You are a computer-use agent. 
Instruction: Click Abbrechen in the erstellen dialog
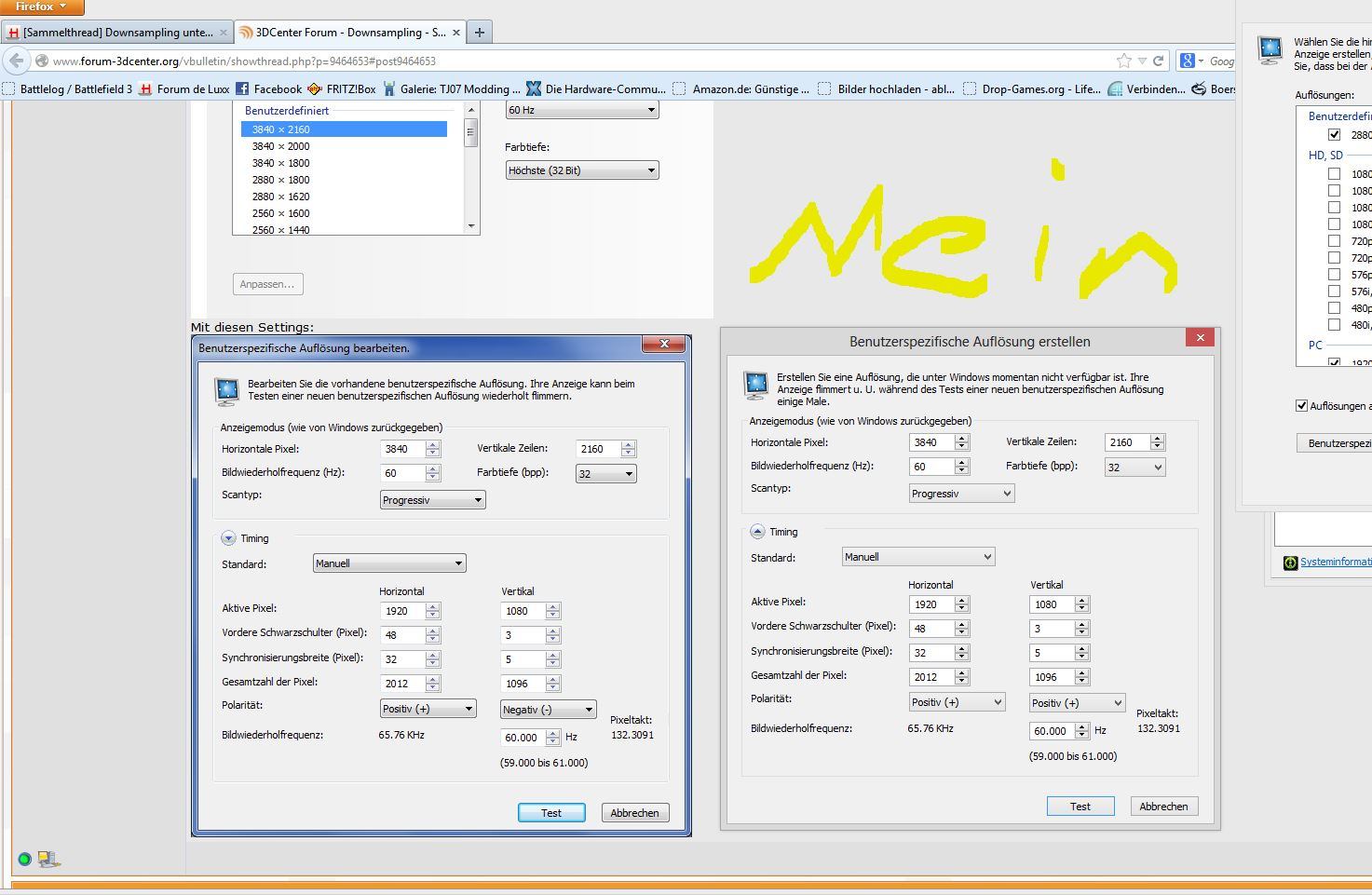1163,807
